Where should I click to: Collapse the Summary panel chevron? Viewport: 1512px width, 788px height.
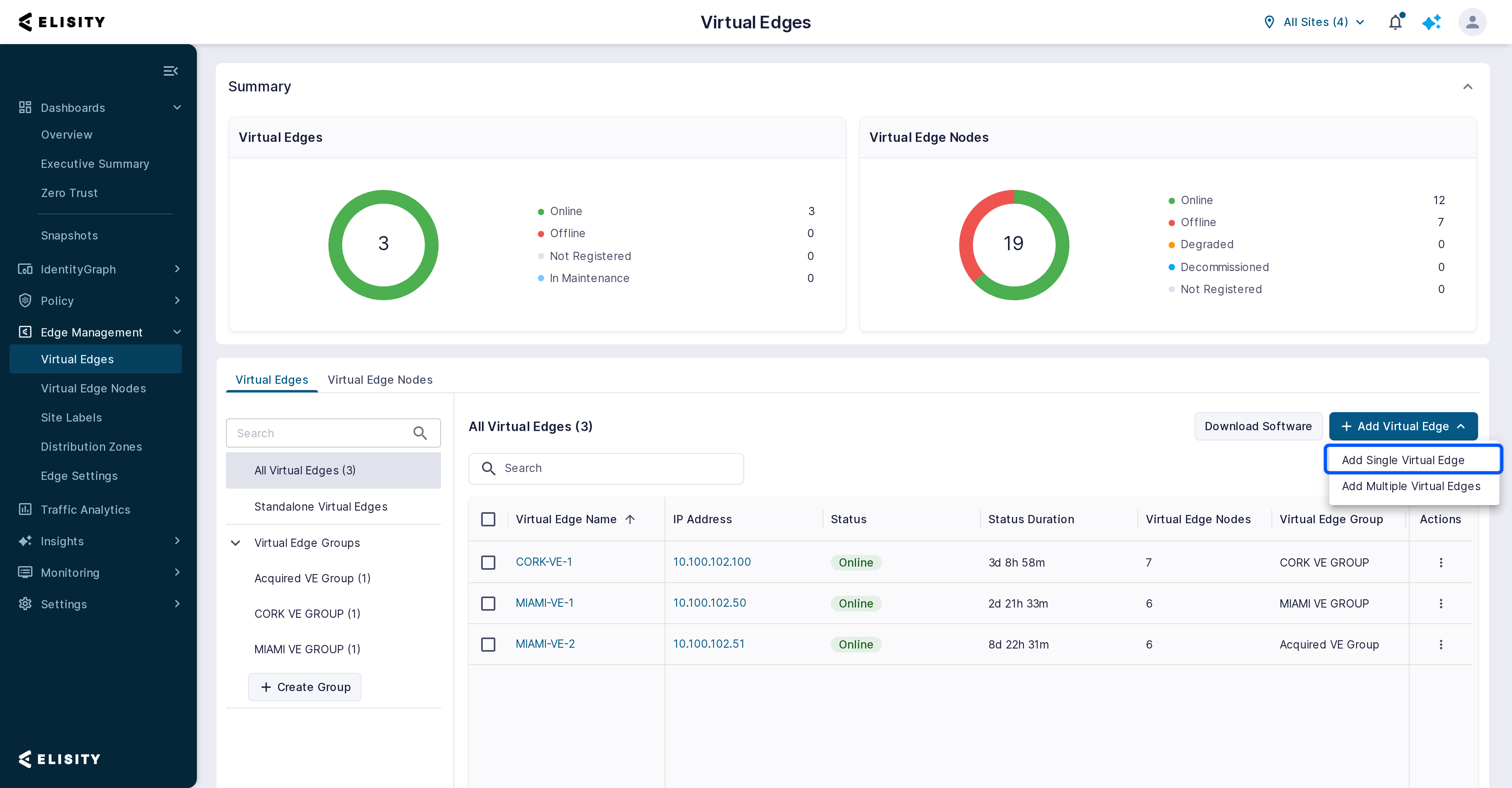(1468, 86)
